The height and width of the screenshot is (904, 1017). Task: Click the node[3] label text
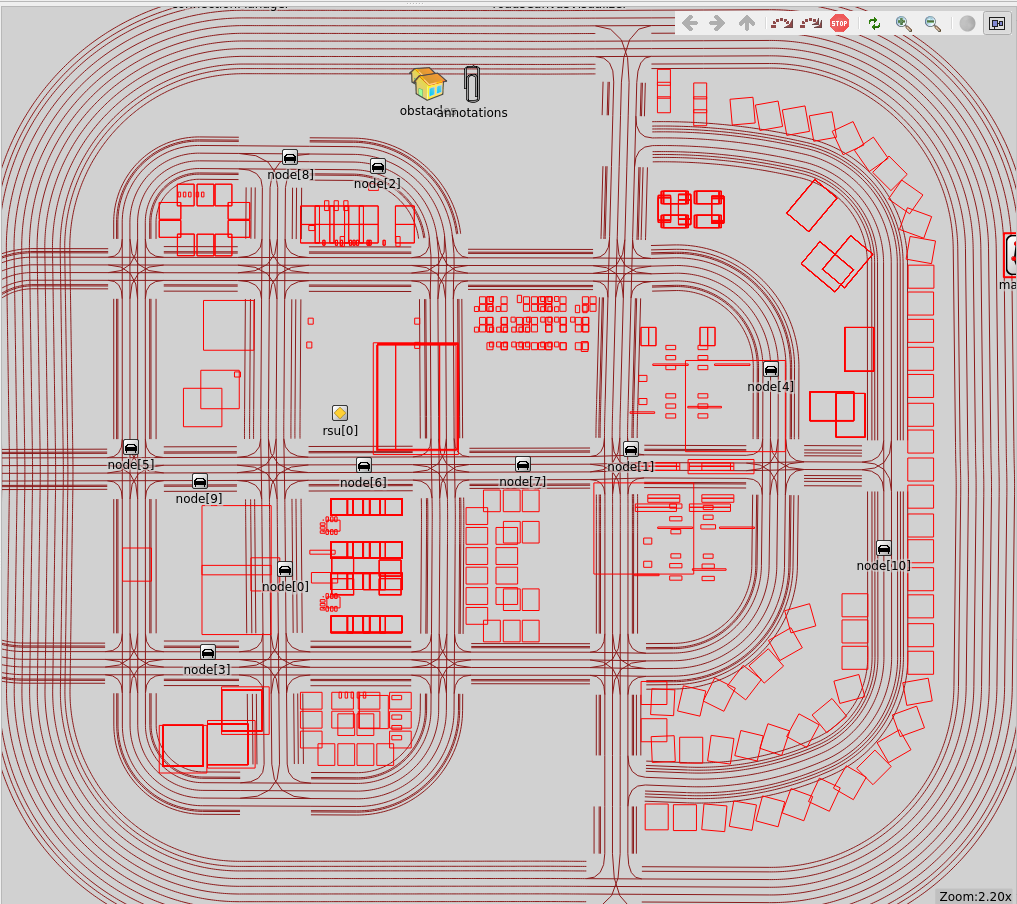point(207,669)
